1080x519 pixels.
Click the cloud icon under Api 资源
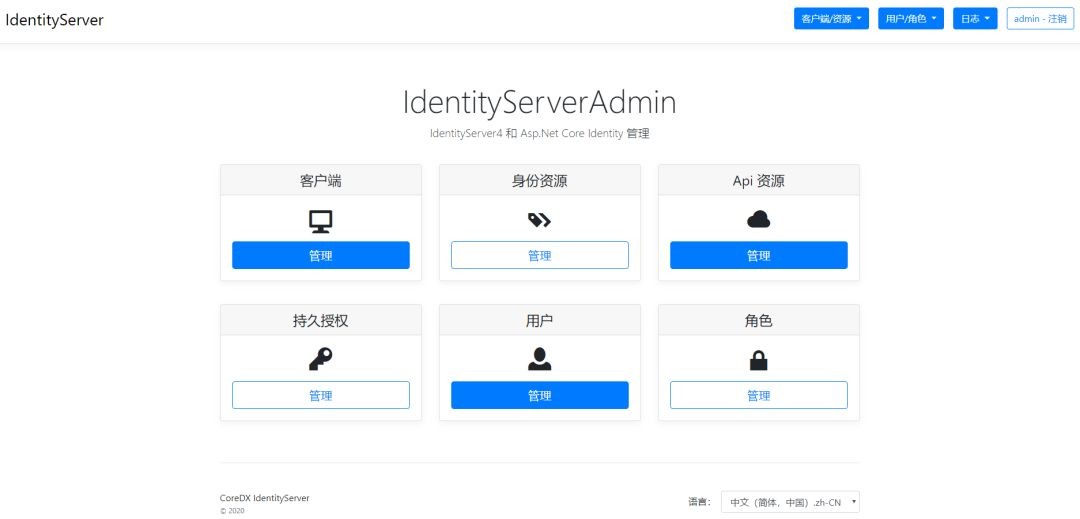[758, 220]
